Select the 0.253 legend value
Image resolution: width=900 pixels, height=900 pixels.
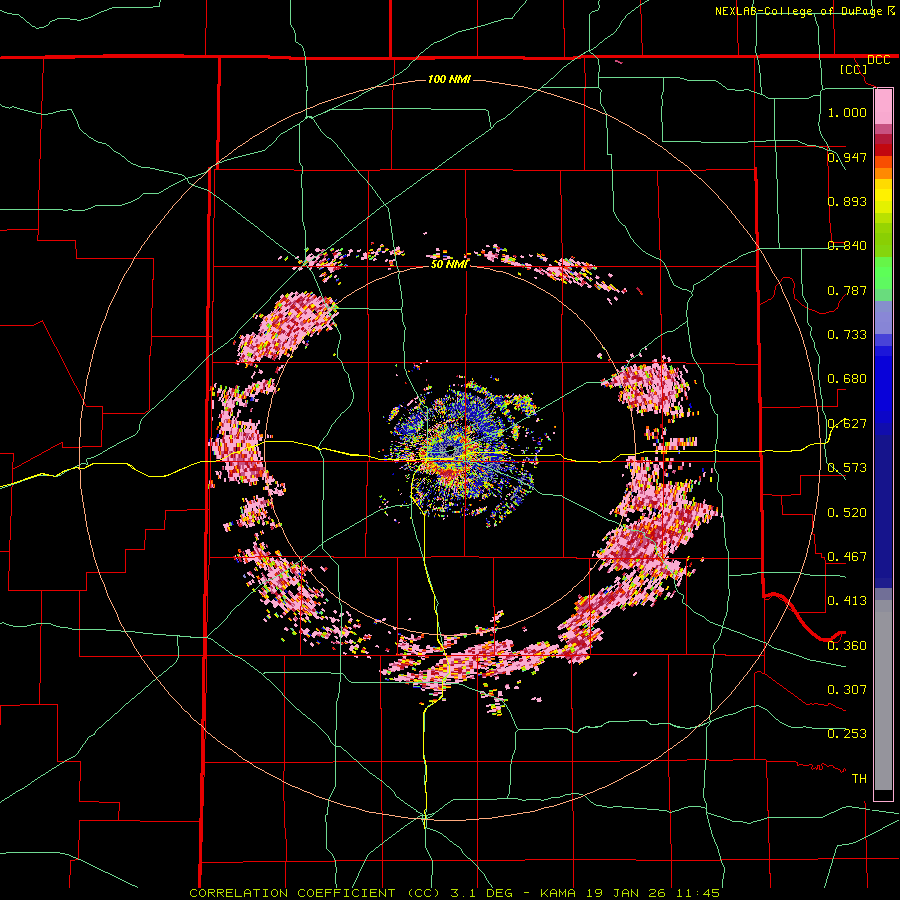847,734
